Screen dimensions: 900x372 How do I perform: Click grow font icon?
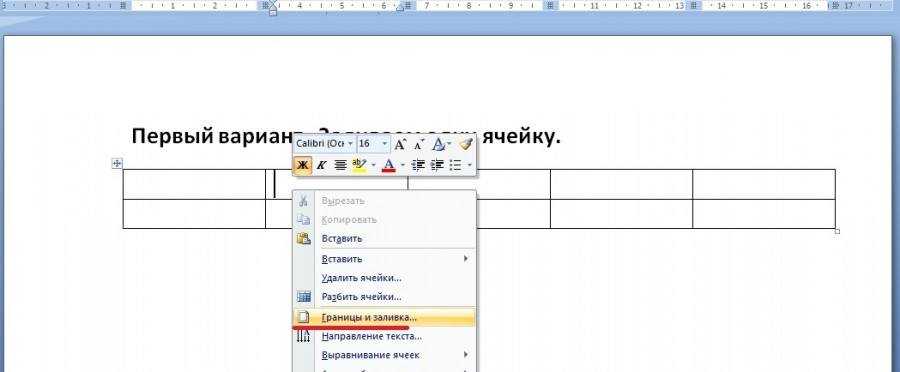click(400, 144)
